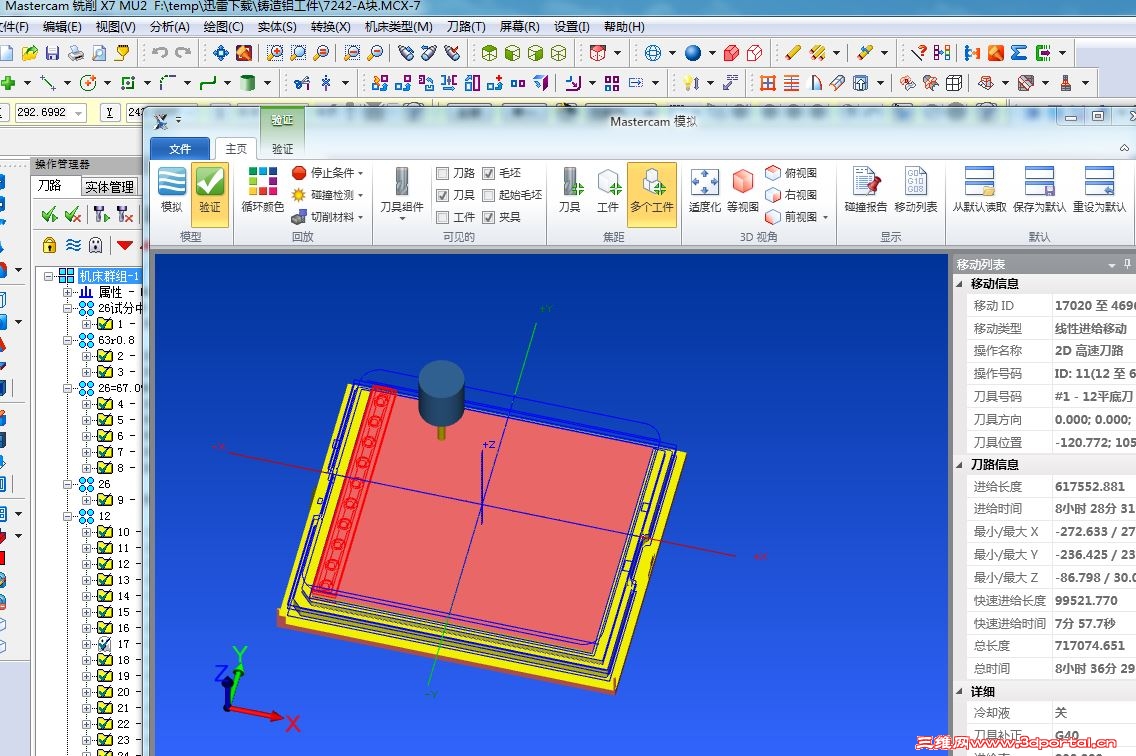
Task: Switch to 前视图 front view
Action: tap(792, 216)
